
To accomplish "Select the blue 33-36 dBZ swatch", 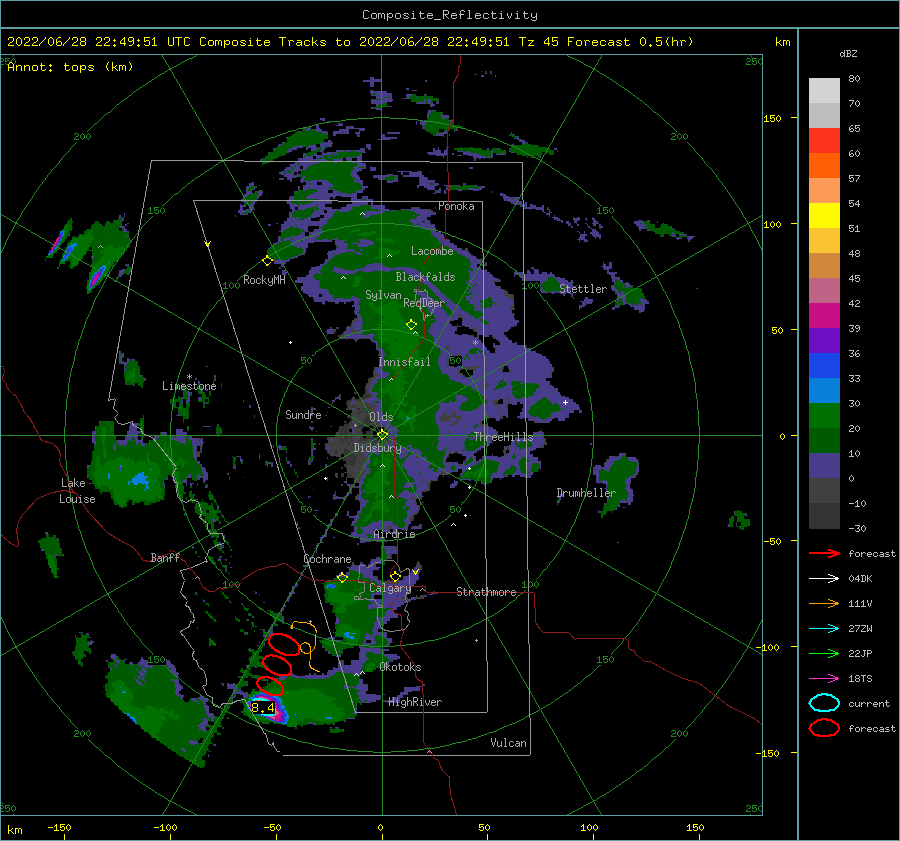I will click(824, 366).
